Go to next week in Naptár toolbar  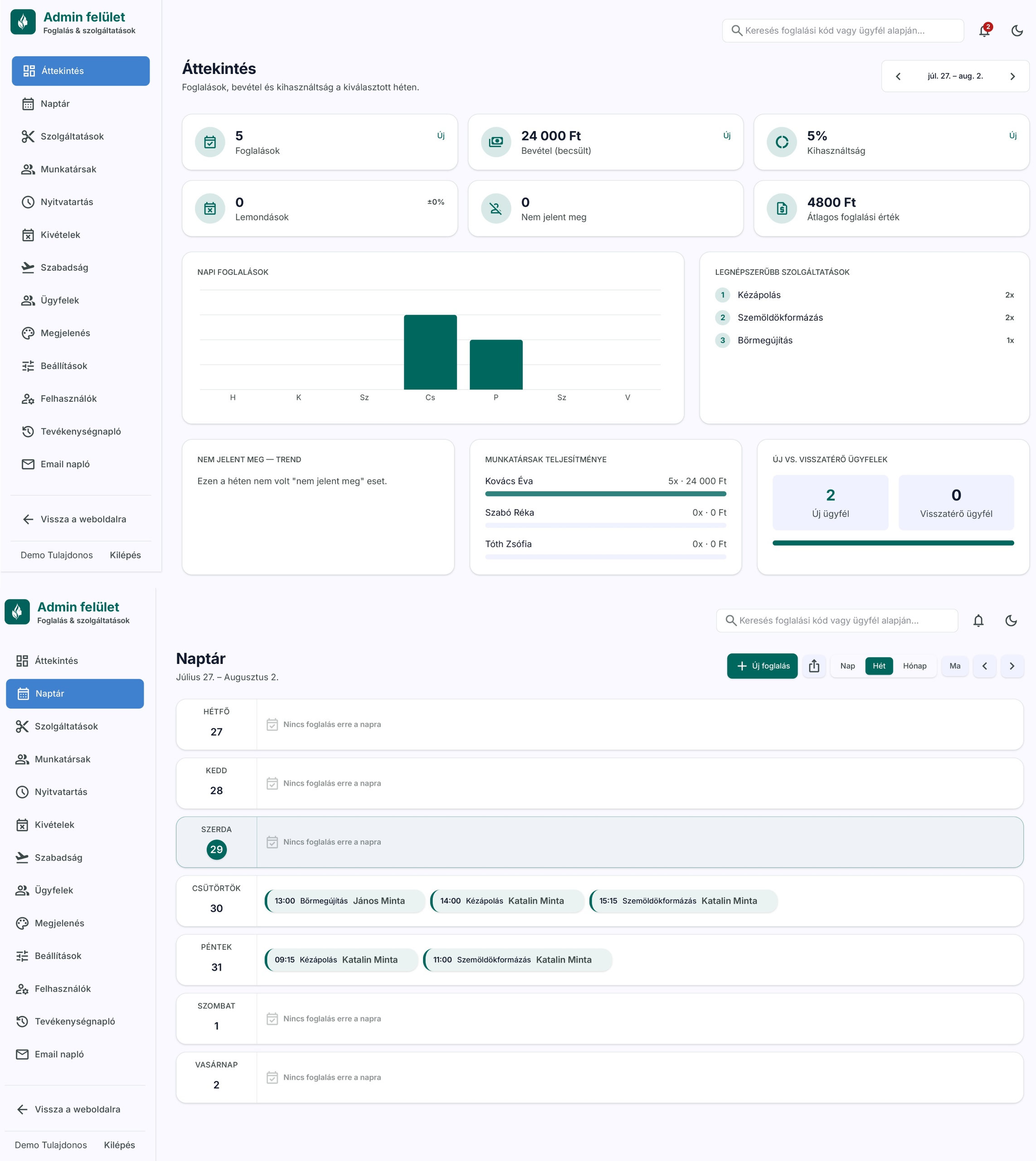pos(1012,666)
